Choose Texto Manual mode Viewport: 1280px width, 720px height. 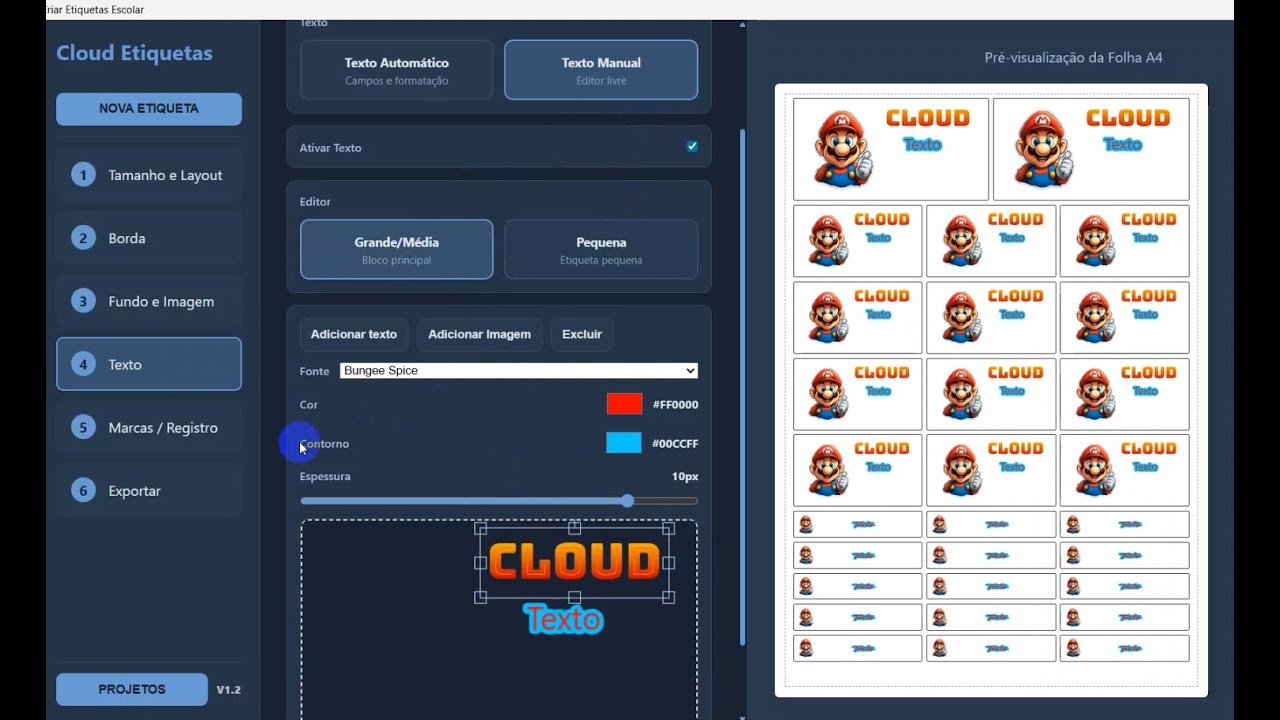click(601, 70)
